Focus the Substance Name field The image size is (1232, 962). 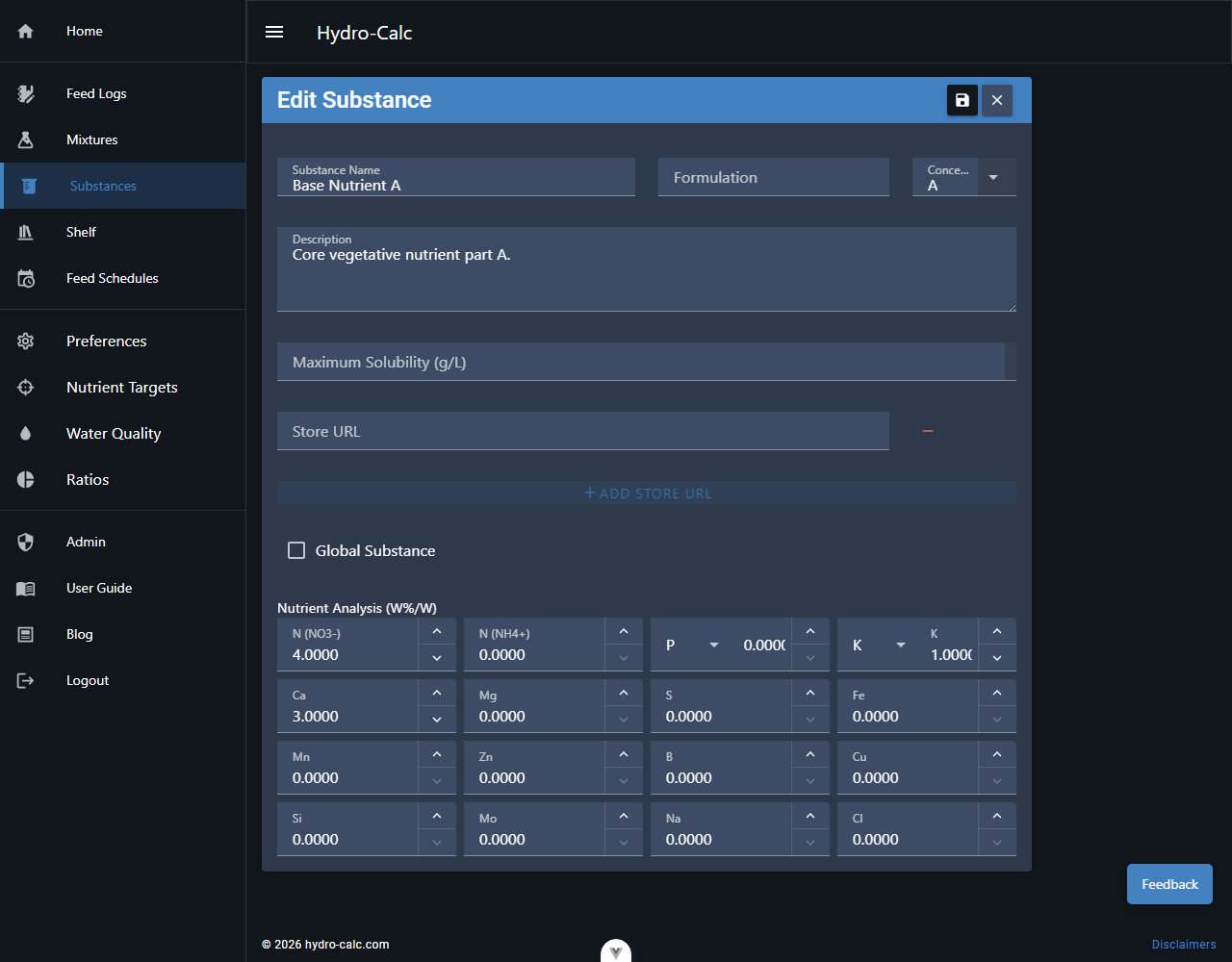tap(456, 177)
